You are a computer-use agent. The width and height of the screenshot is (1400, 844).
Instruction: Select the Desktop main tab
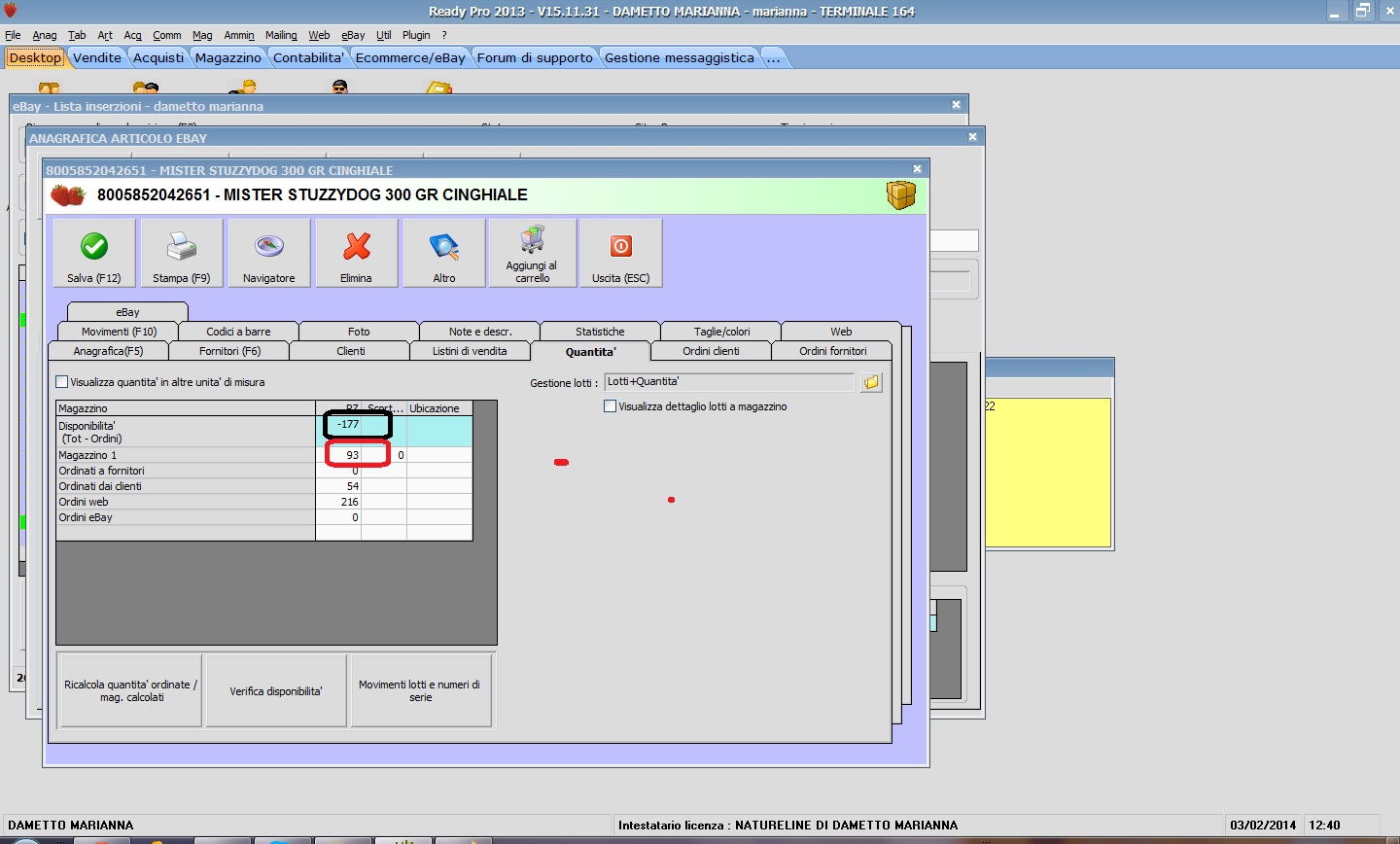point(36,57)
